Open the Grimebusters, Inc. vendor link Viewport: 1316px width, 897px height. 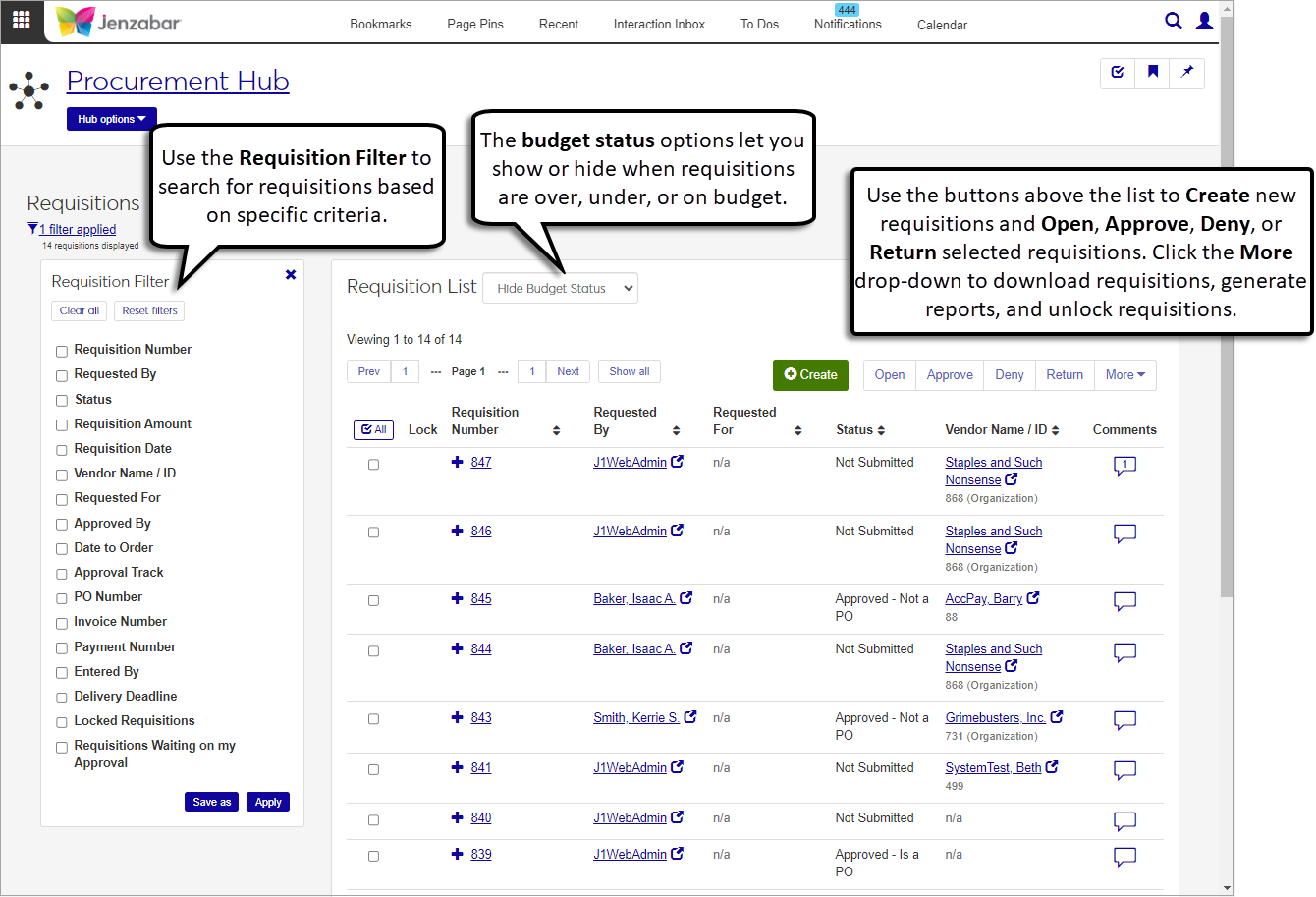995,718
